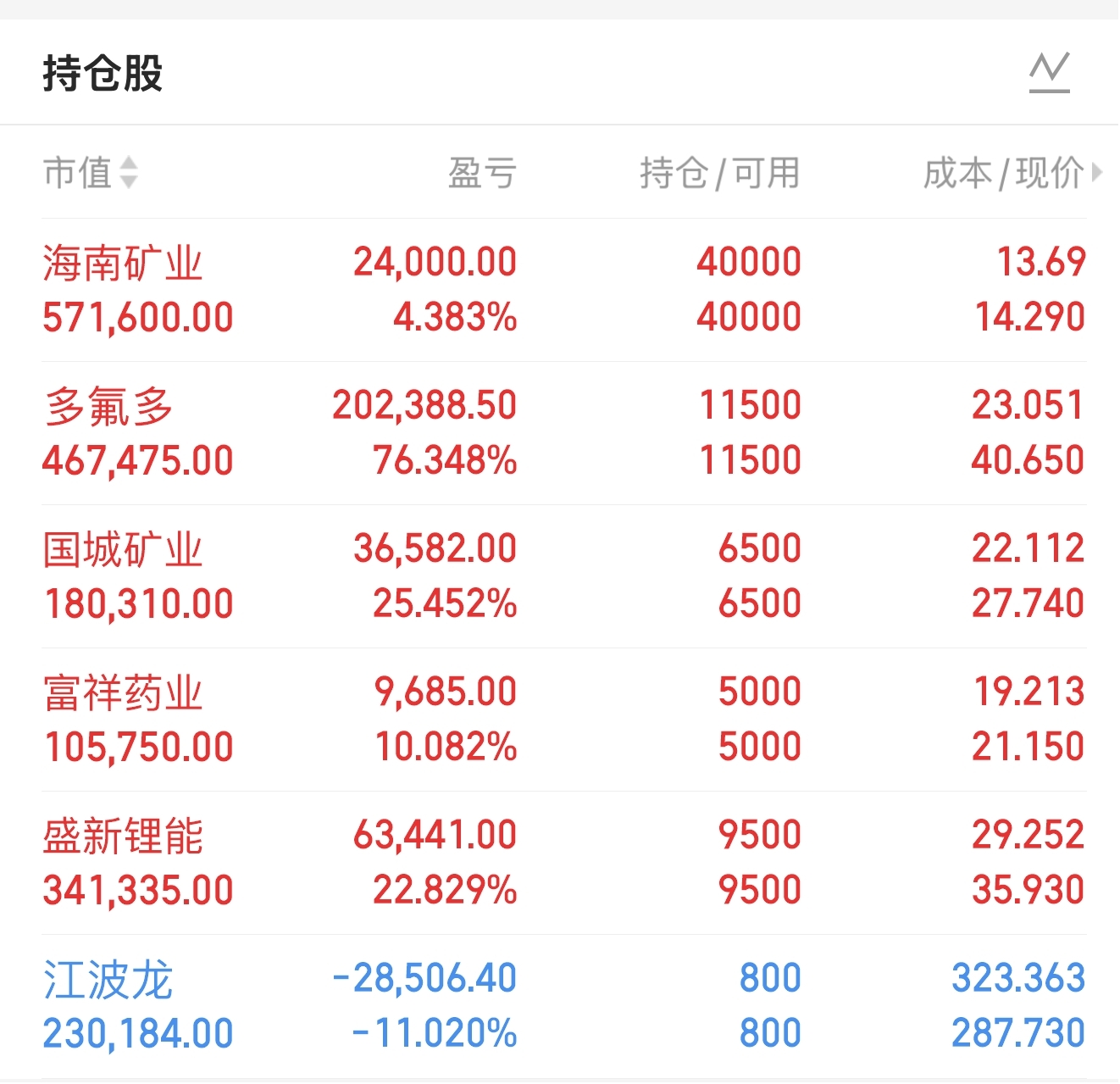The image size is (1120, 1084).
Task: Tap 多氟多 profit amount 202,388.50
Action: (x=424, y=405)
